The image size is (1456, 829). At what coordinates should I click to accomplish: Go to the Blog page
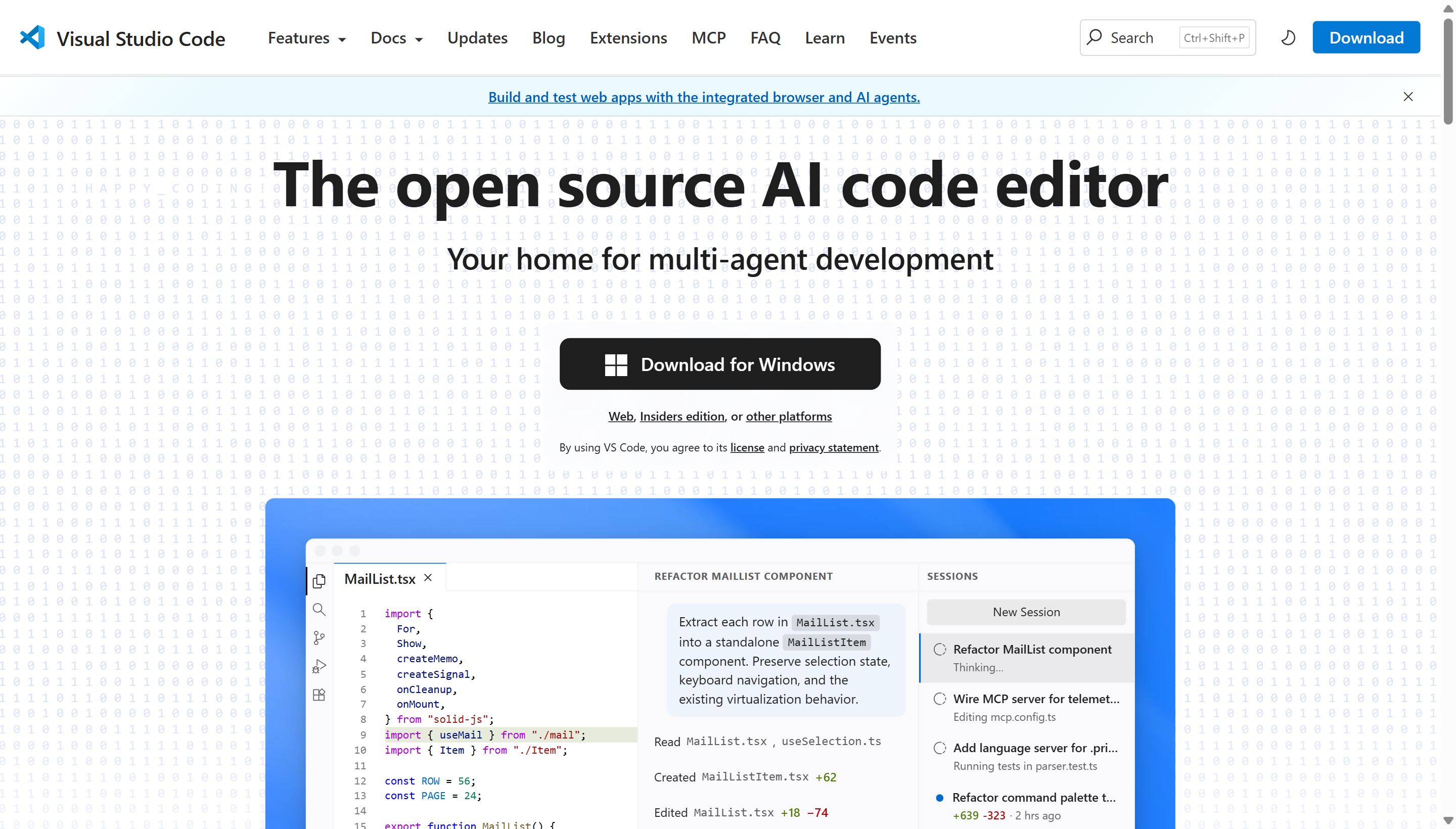click(x=549, y=38)
